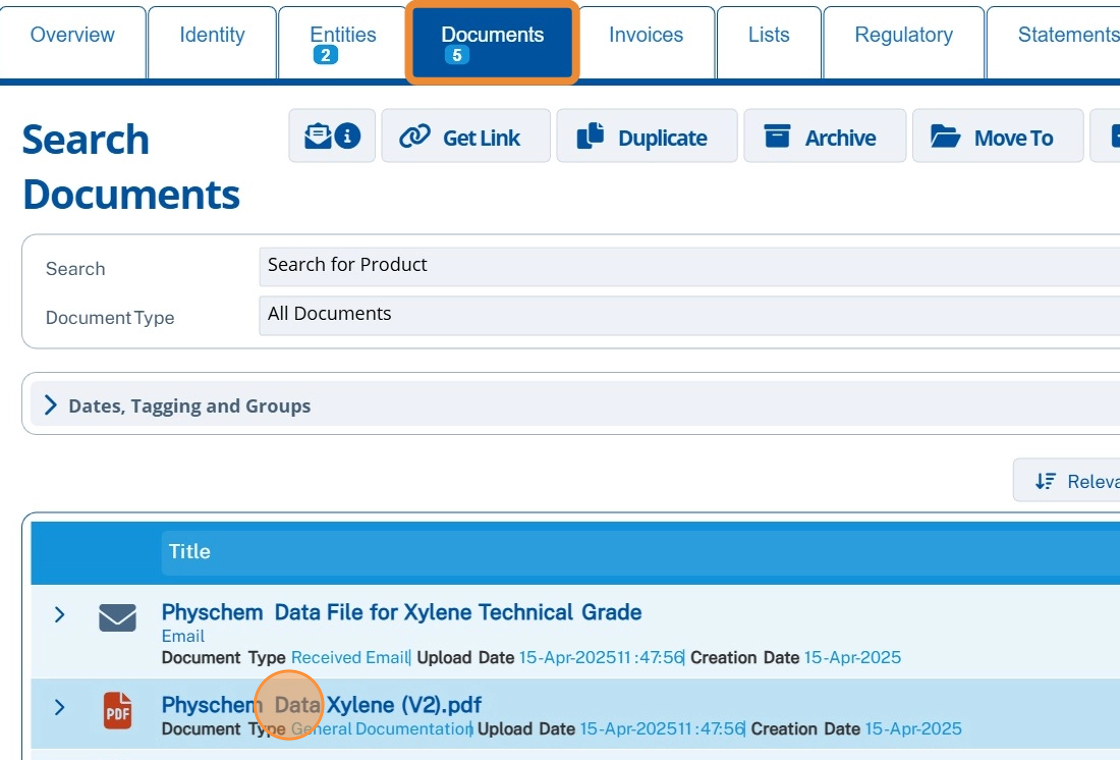Switch to the Regulatory tab
Screen dimensions: 1120x760
tap(903, 36)
